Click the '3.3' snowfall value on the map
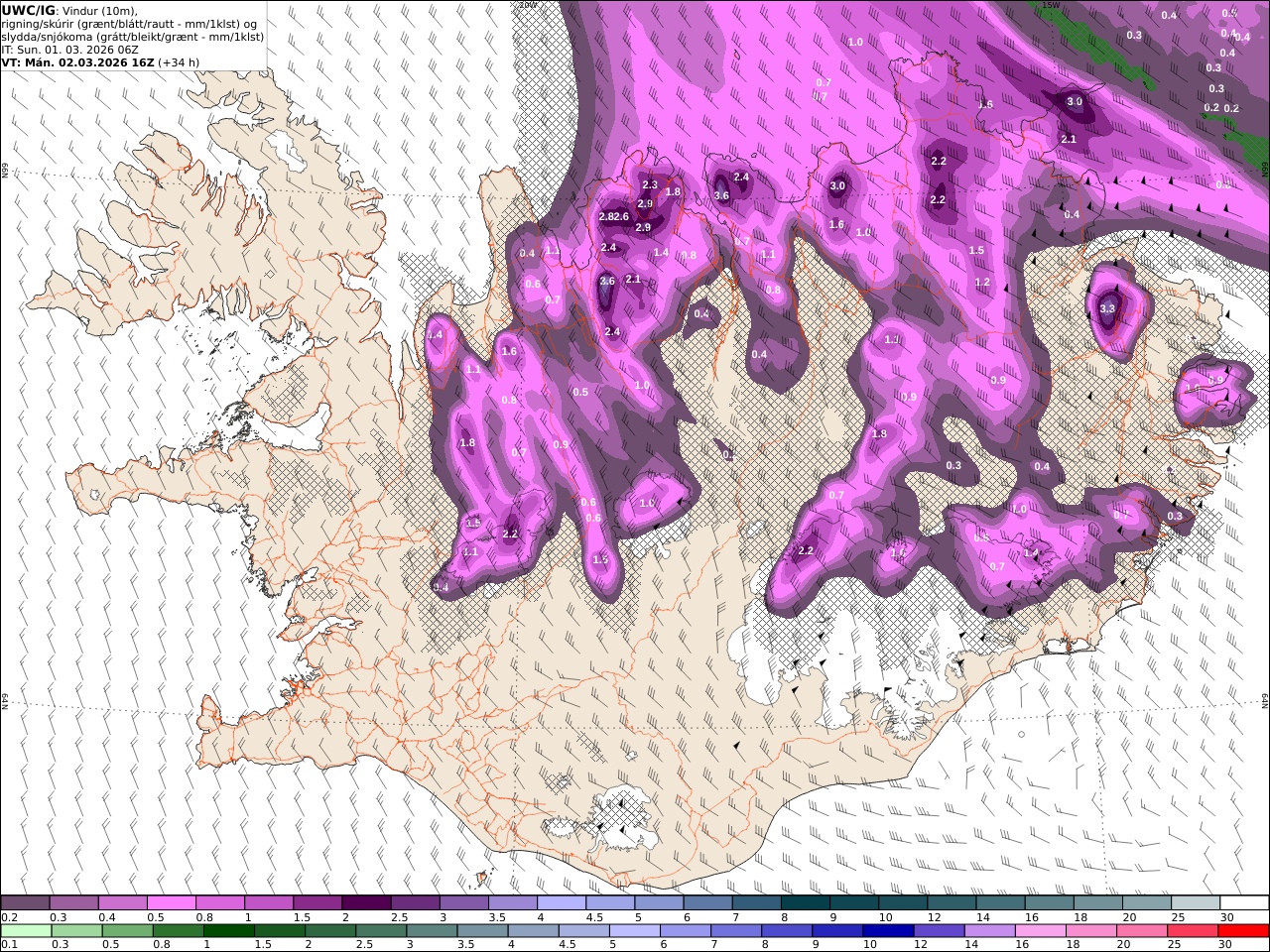Viewport: 1270px width, 952px height. coord(1108,308)
